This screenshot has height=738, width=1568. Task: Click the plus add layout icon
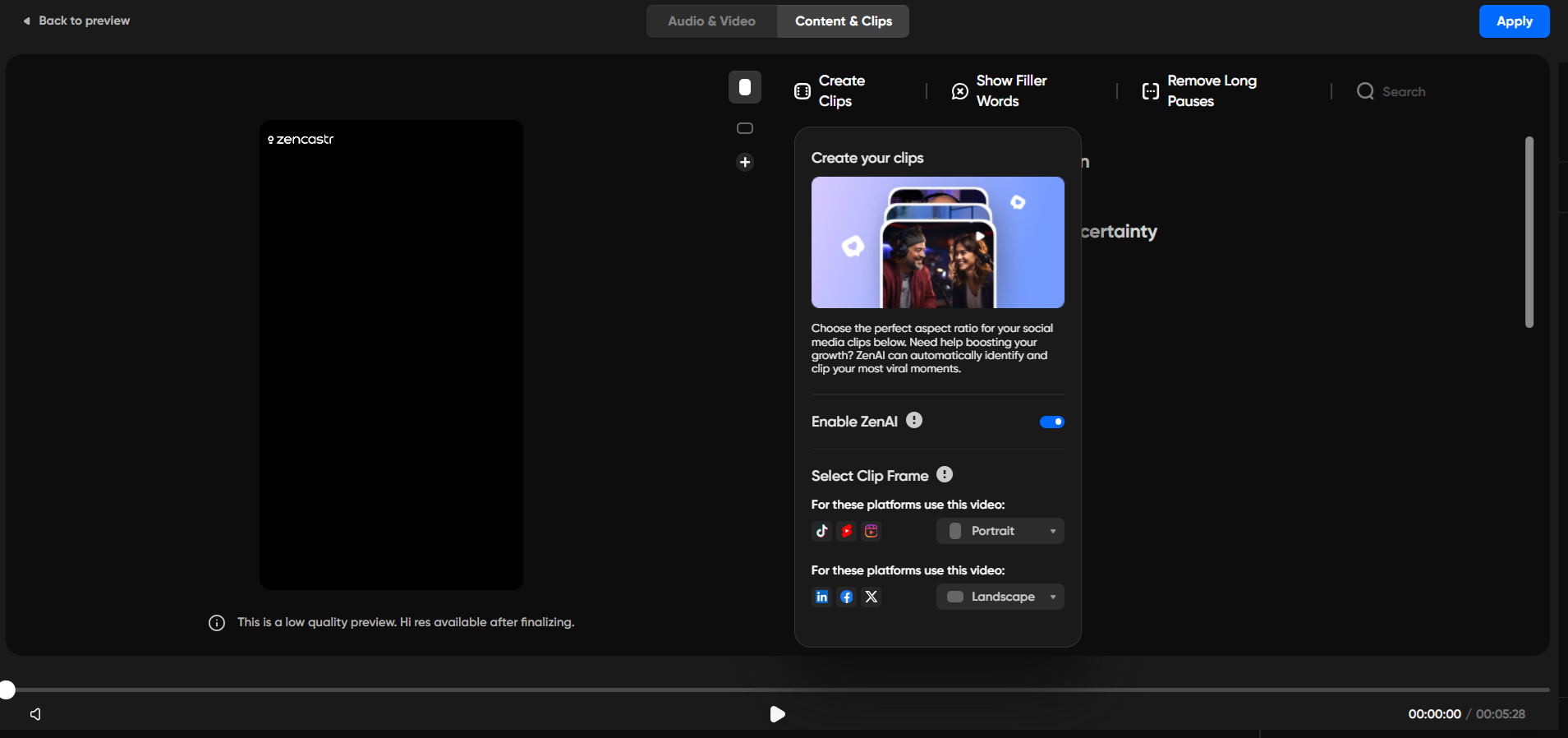pos(745,162)
